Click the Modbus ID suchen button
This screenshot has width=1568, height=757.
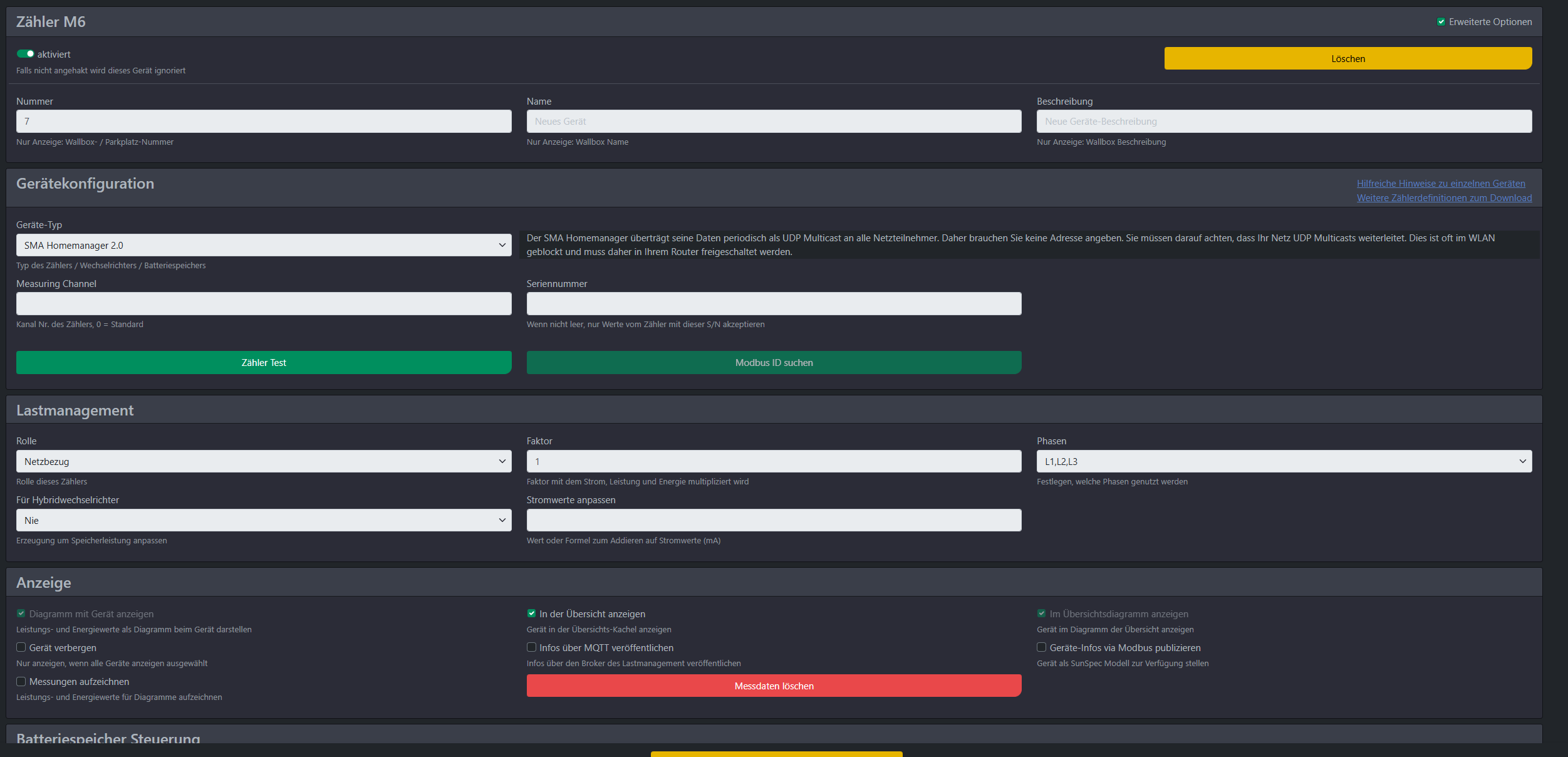(x=774, y=363)
